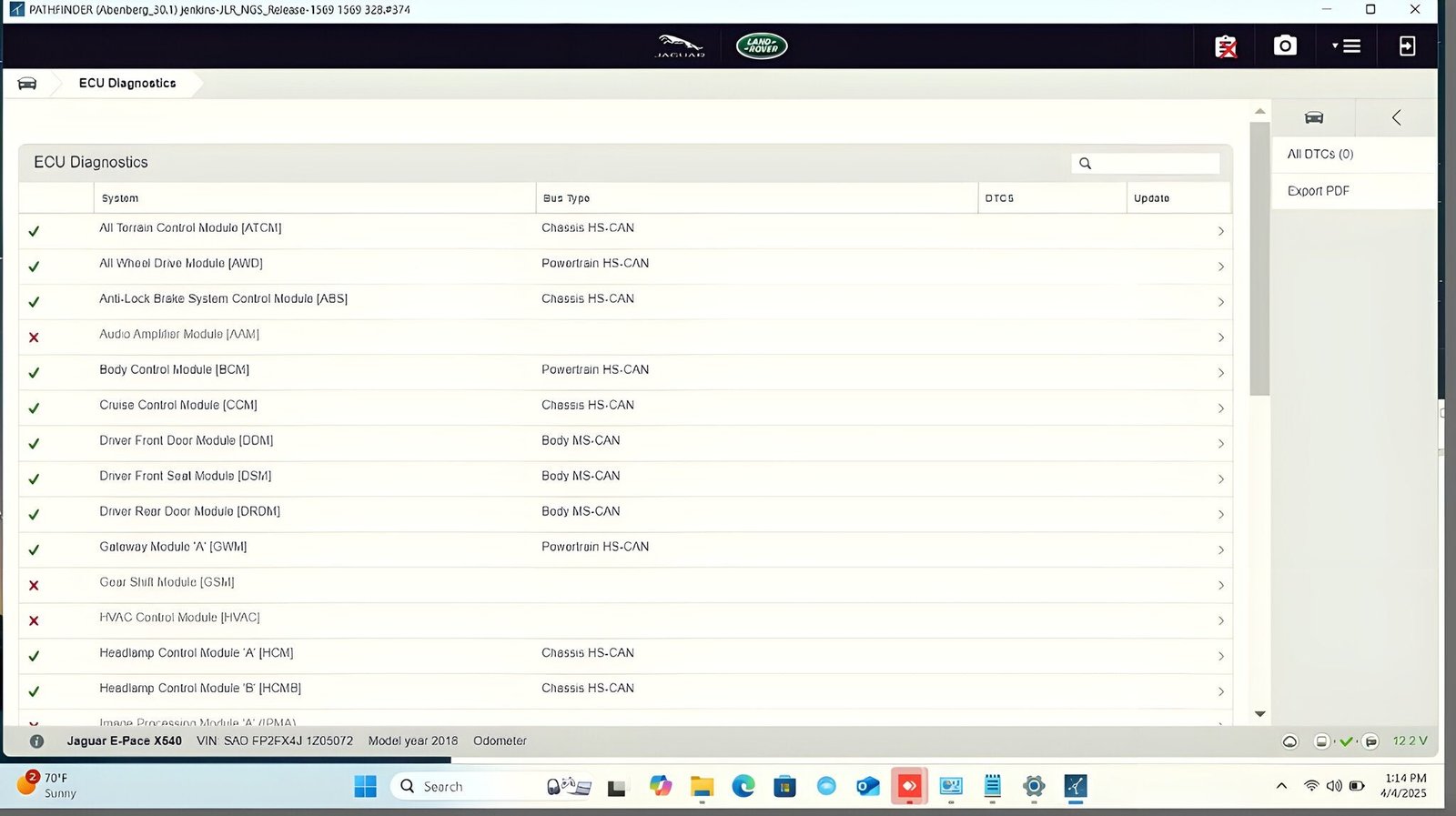1456x816 pixels.
Task: Click green check of All Terrain Control Module
Action: [34, 231]
